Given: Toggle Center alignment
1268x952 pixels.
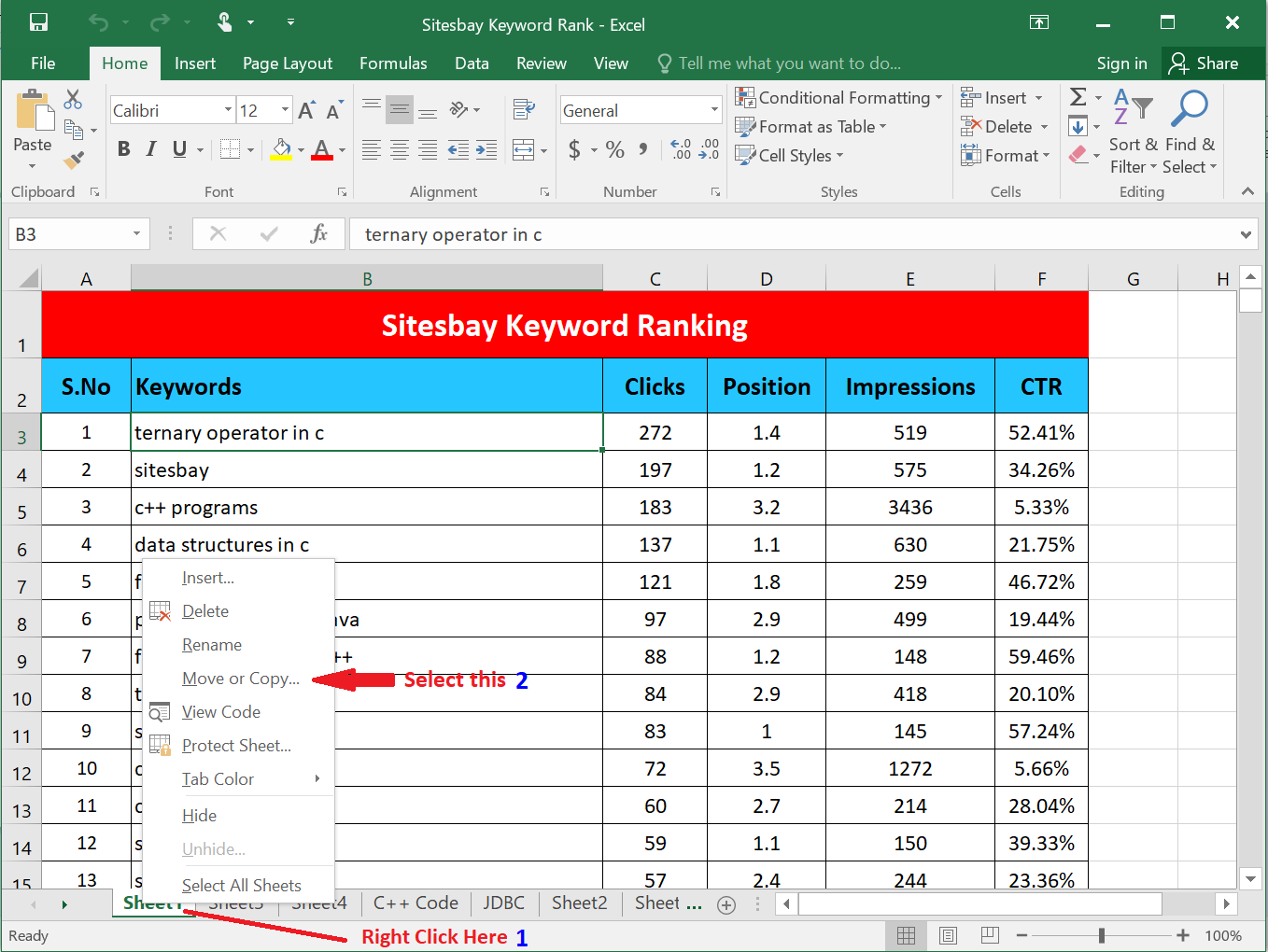Looking at the screenshot, I should [x=400, y=149].
